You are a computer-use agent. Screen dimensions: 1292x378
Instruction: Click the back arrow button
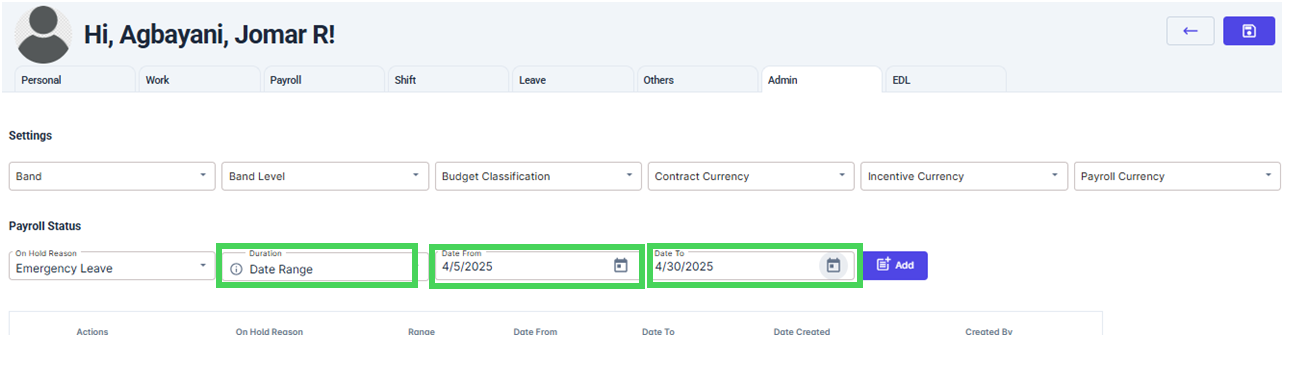(1190, 31)
